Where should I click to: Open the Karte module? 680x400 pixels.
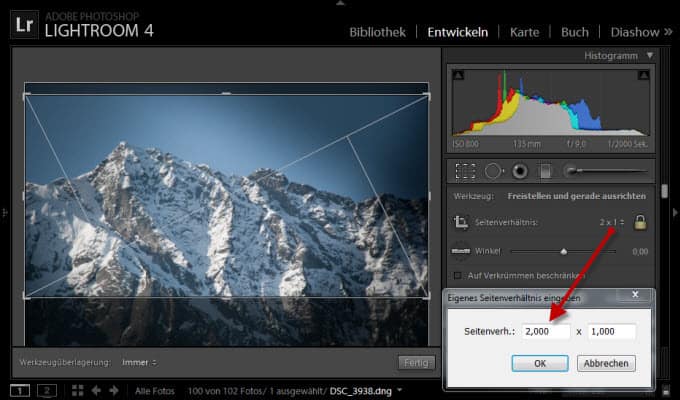click(x=524, y=32)
